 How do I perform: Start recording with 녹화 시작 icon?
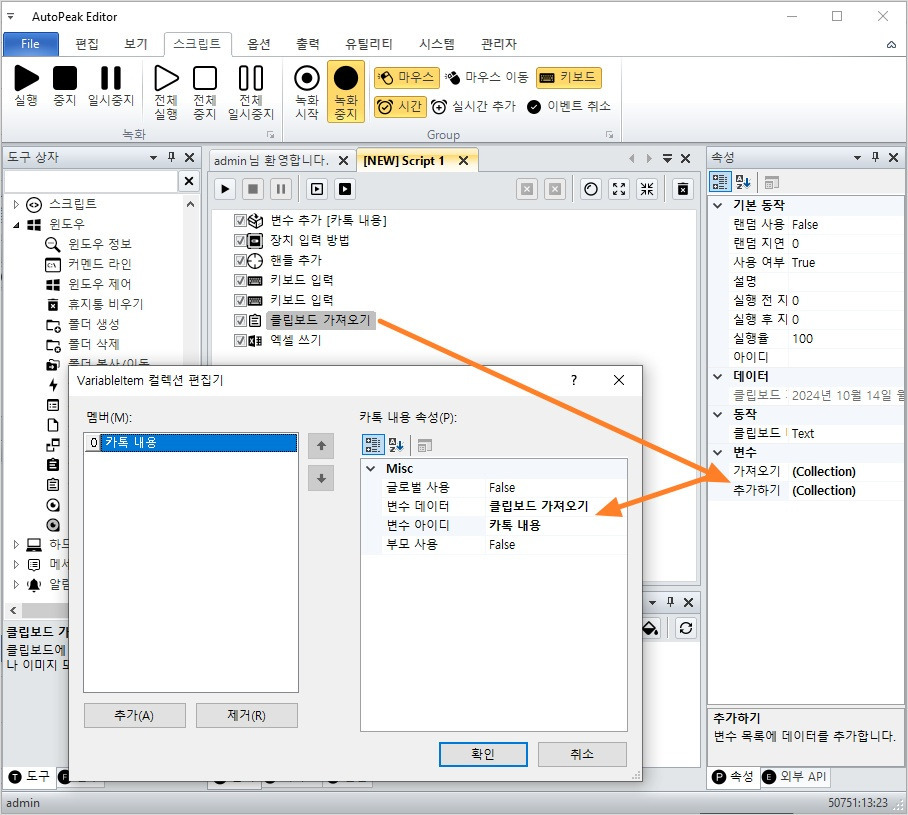tap(307, 78)
